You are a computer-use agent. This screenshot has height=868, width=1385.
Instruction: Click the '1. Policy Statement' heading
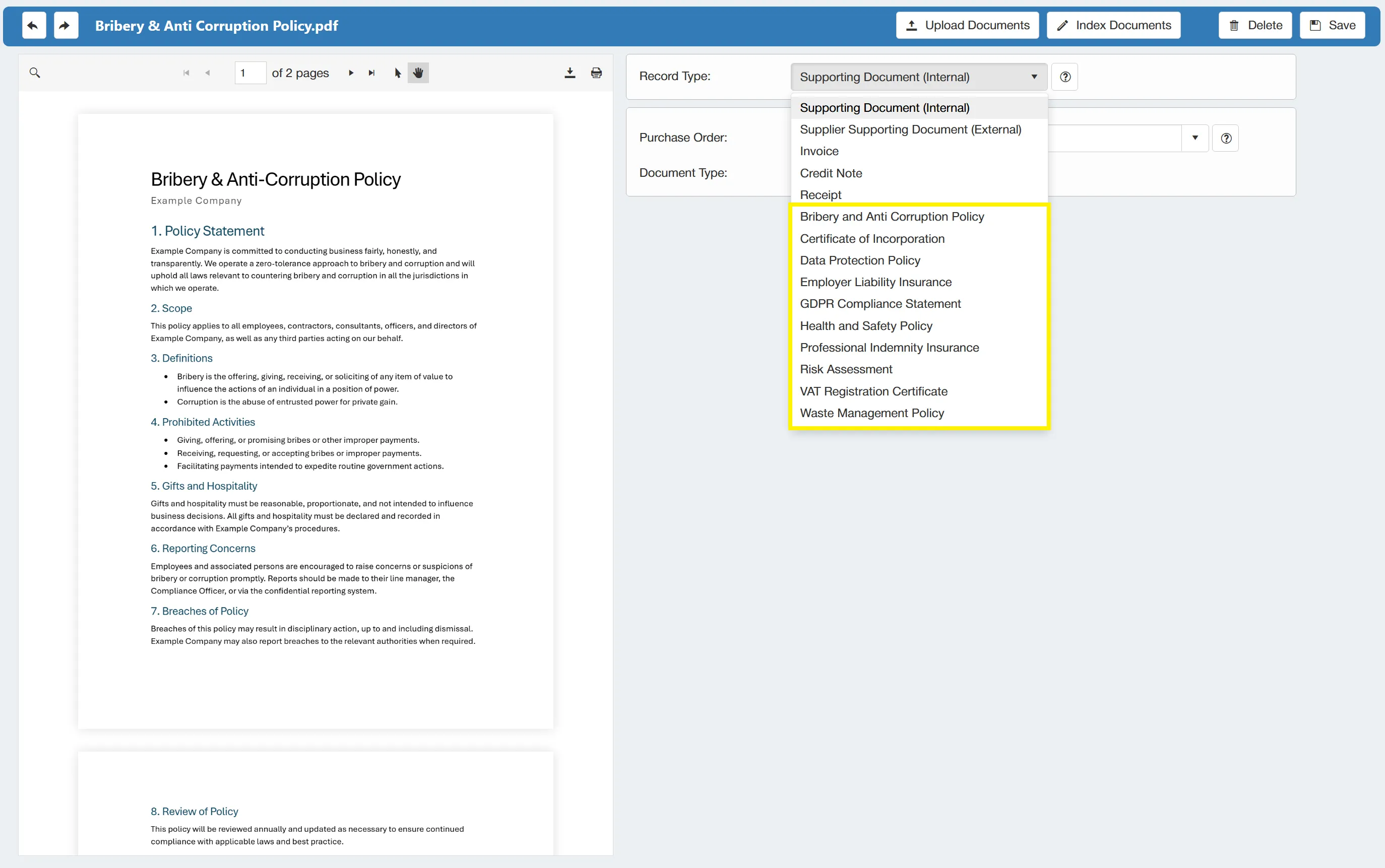(207, 231)
